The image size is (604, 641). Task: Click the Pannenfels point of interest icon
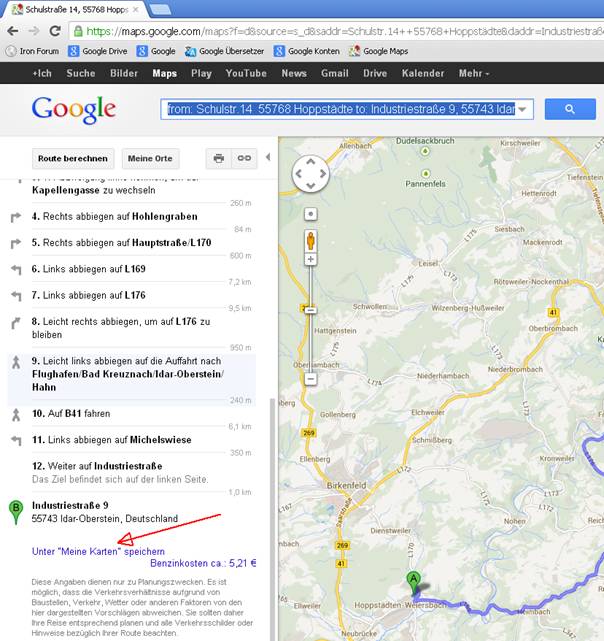(x=426, y=174)
